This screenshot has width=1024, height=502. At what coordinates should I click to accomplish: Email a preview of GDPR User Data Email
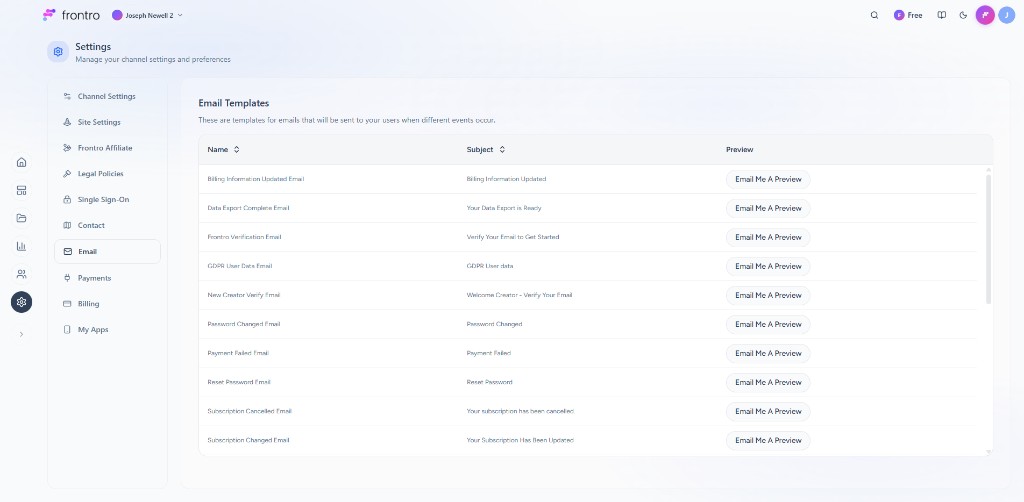(767, 266)
